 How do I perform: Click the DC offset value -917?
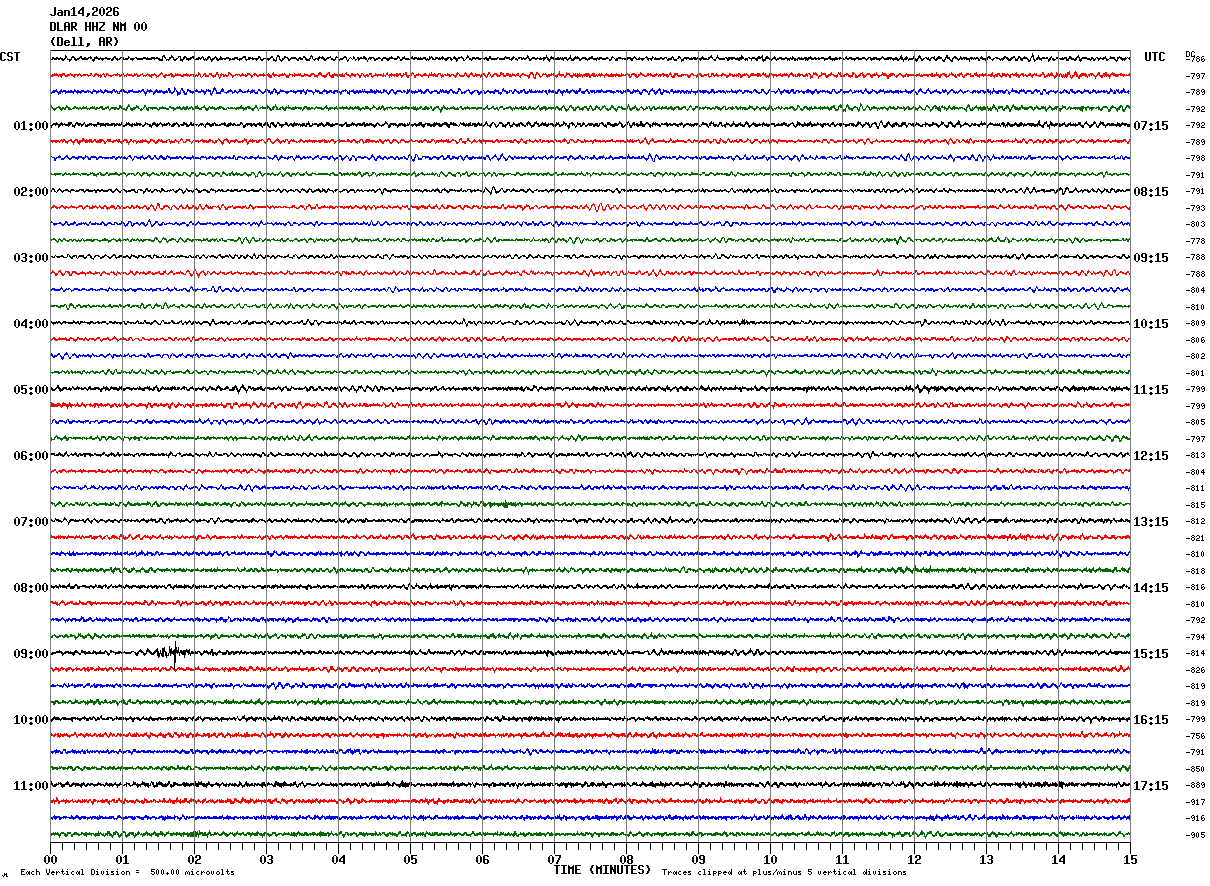click(x=1195, y=802)
